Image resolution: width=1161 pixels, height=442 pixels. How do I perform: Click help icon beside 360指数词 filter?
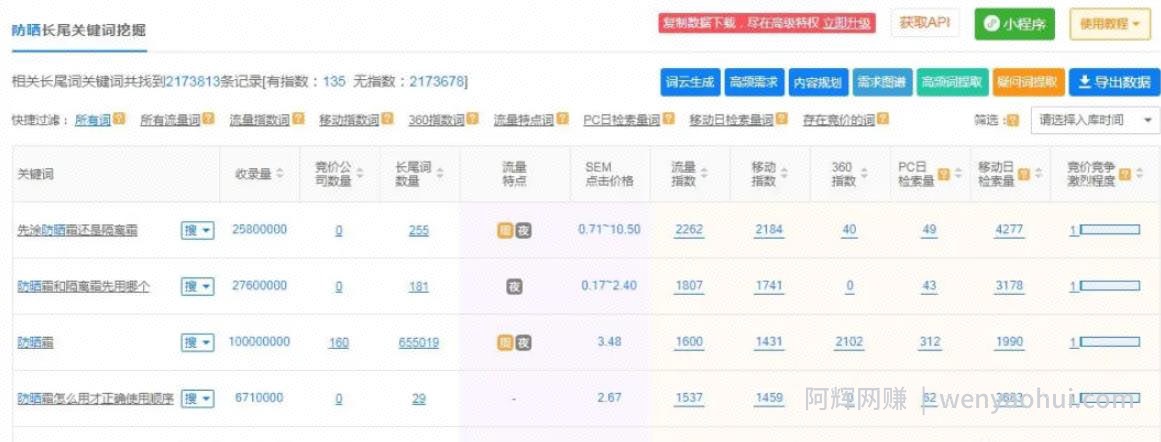point(472,118)
